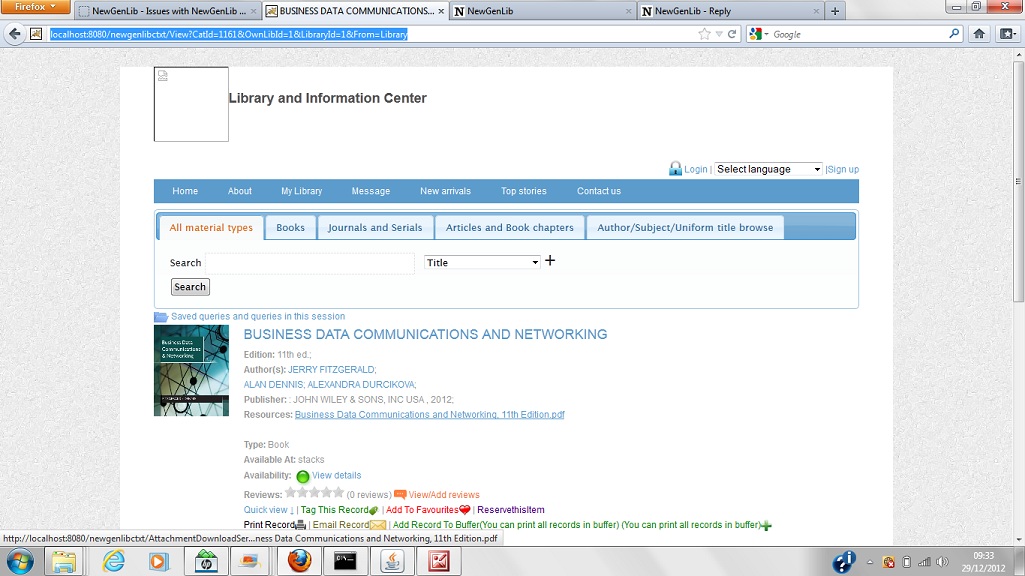The height and width of the screenshot is (576, 1025).
Task: Click the Tag This Record leaf icon
Action: (373, 511)
